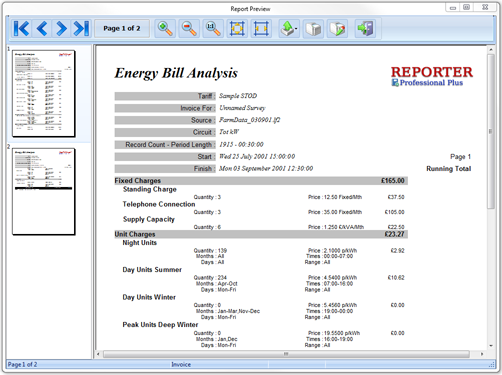This screenshot has height=375, width=502.
Task: Click the window resize grip corner
Action: [x=492, y=365]
